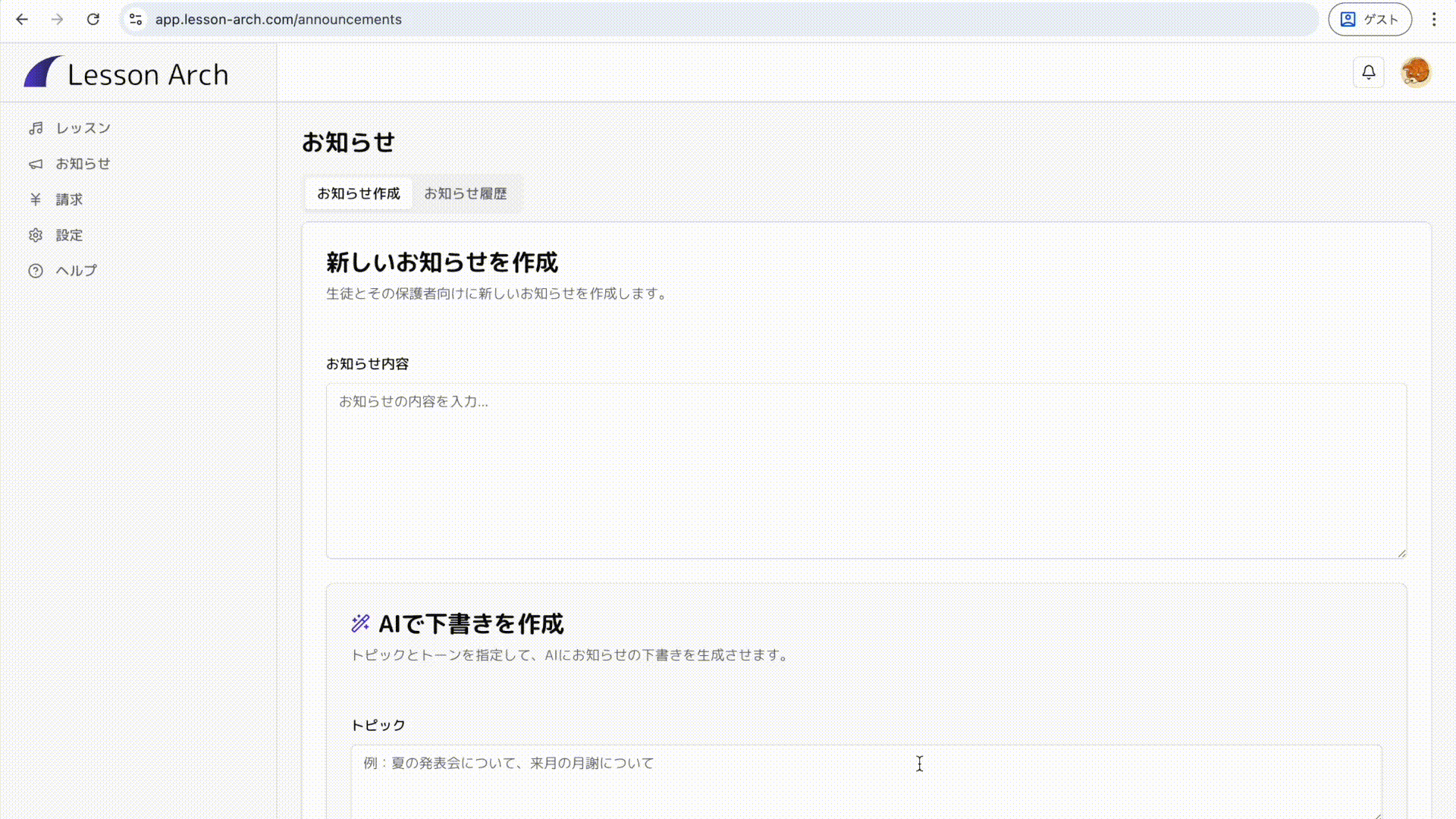Image resolution: width=1456 pixels, height=819 pixels.
Task: Focus the トピック input field
Action: point(866,780)
